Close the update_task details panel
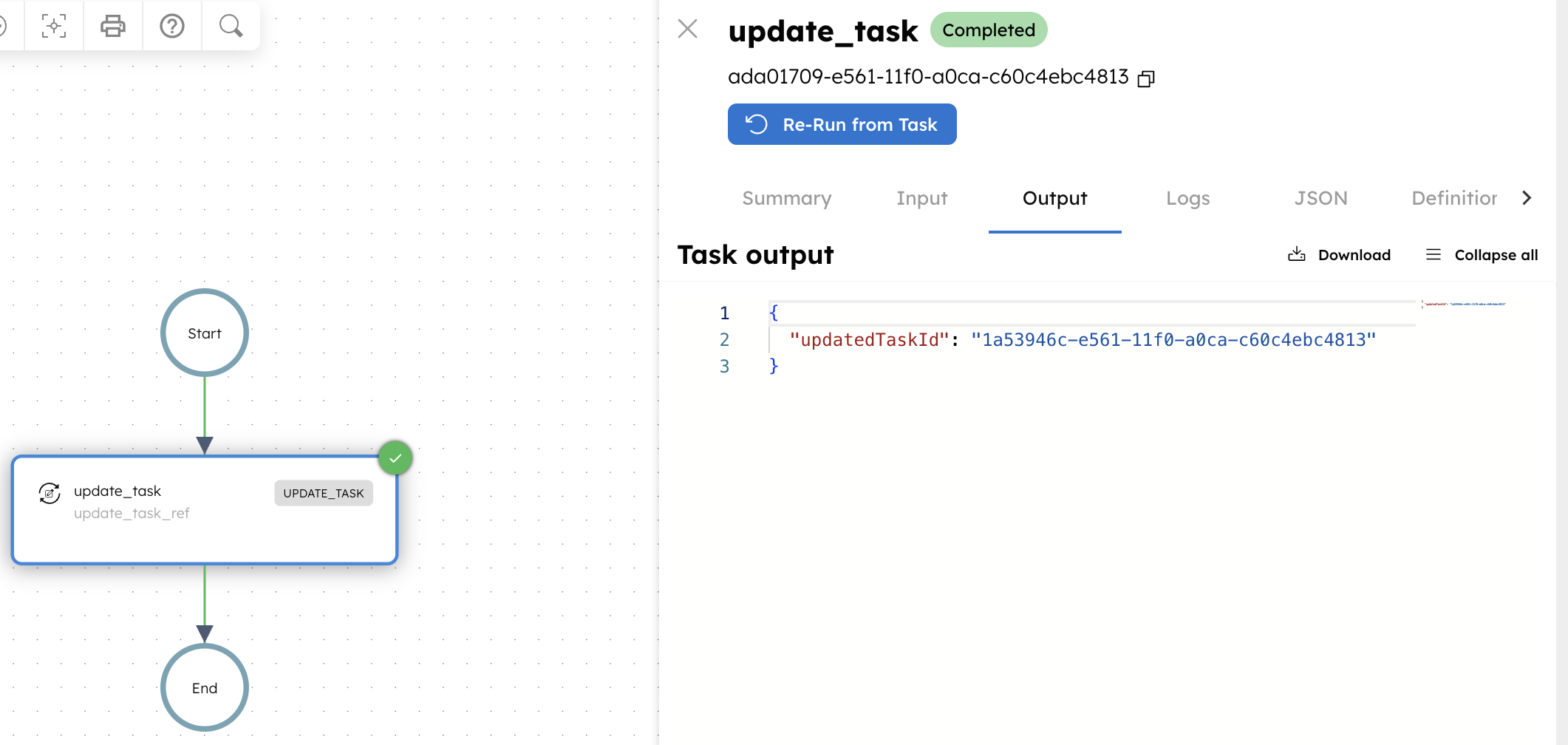 click(x=687, y=29)
